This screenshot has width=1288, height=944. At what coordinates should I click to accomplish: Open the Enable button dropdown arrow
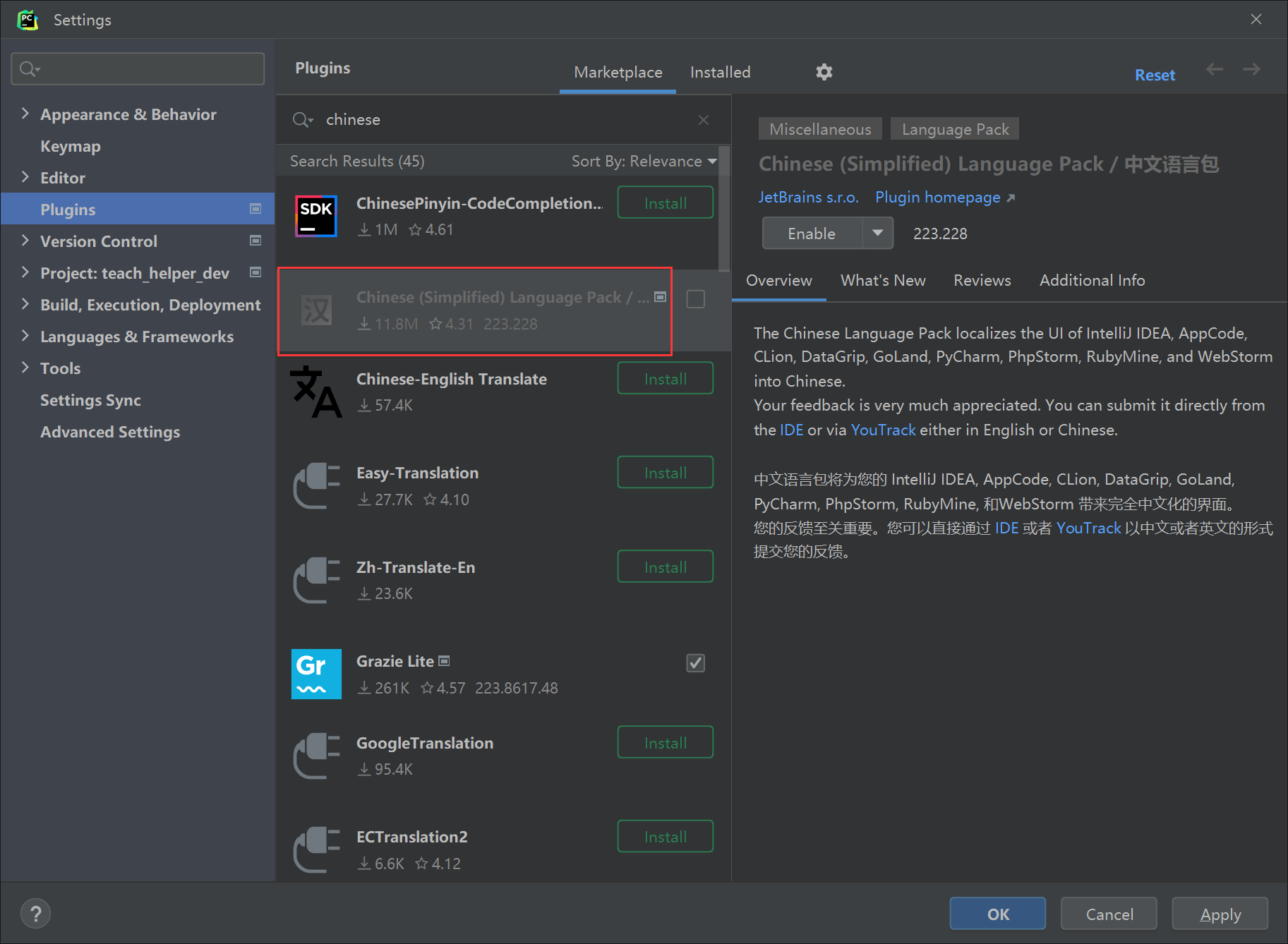coord(877,233)
